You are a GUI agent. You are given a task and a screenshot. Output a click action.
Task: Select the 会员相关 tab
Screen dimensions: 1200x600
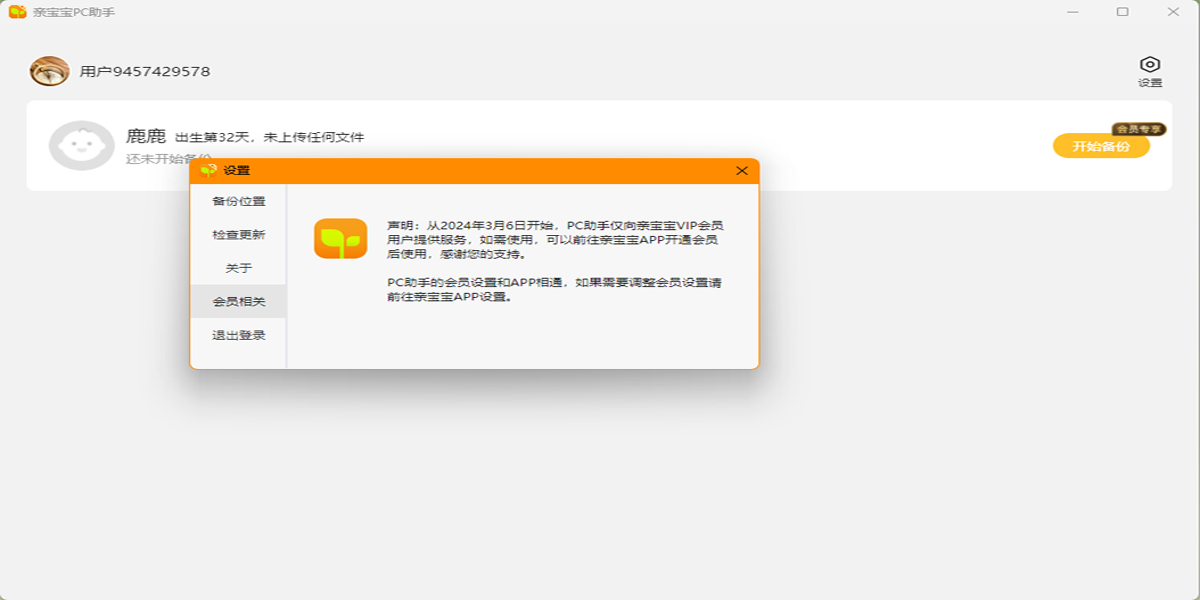point(239,302)
